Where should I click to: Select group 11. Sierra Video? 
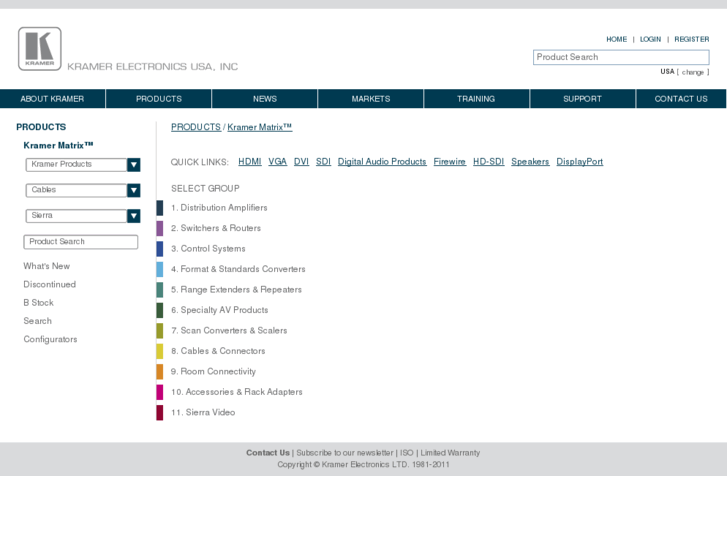(x=203, y=412)
